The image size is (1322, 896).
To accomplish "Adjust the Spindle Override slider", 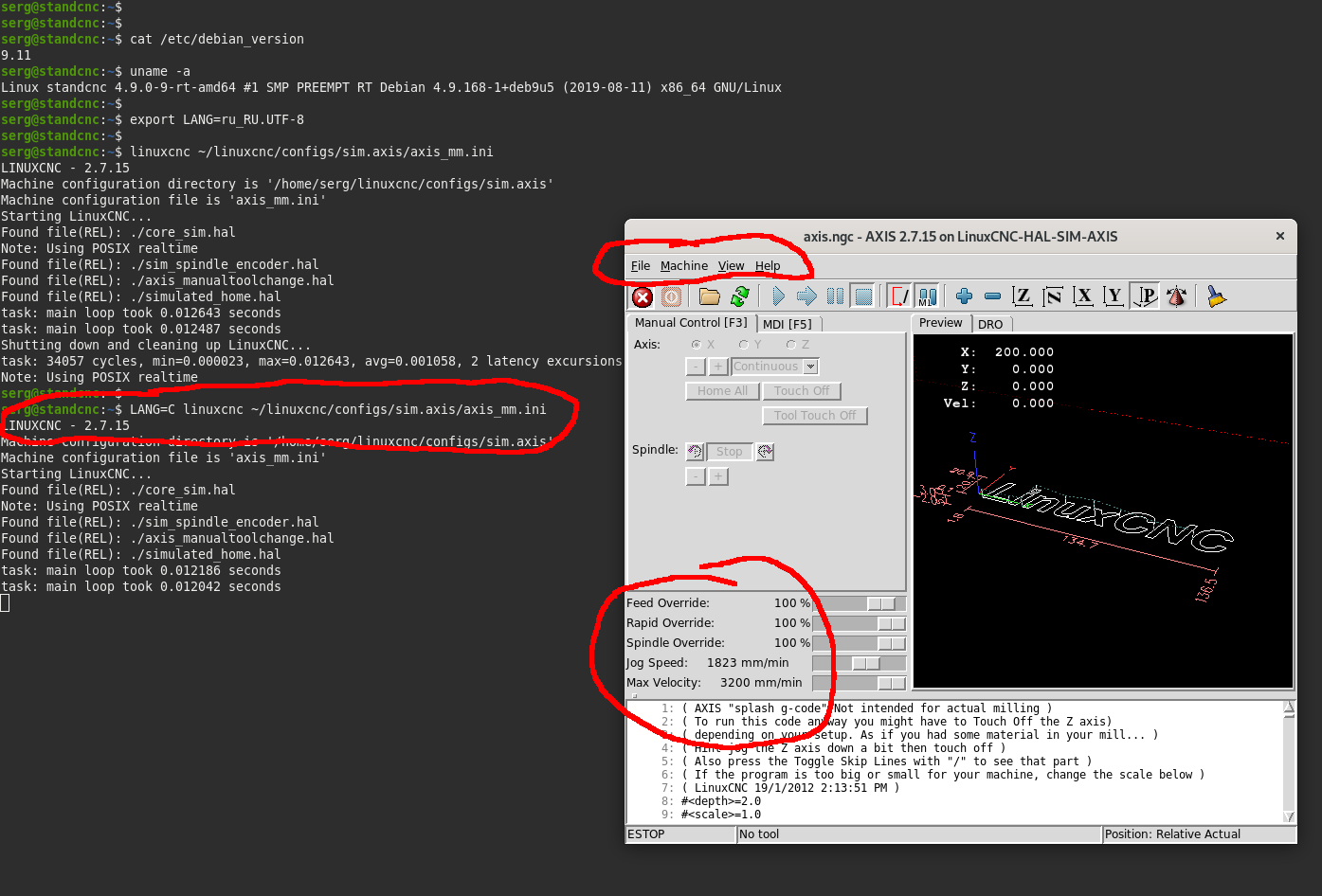I will pos(860,644).
